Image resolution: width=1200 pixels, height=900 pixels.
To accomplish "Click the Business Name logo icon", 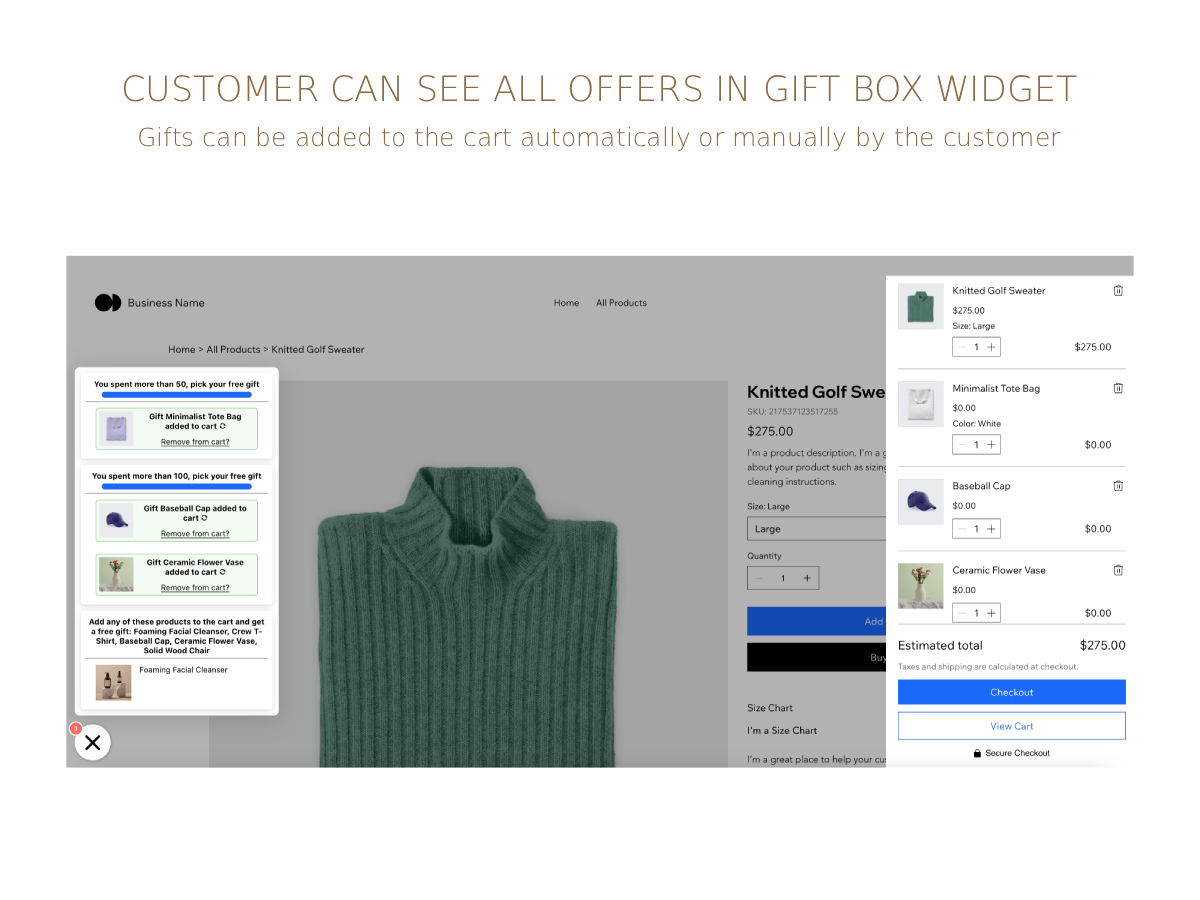I will click(x=108, y=303).
